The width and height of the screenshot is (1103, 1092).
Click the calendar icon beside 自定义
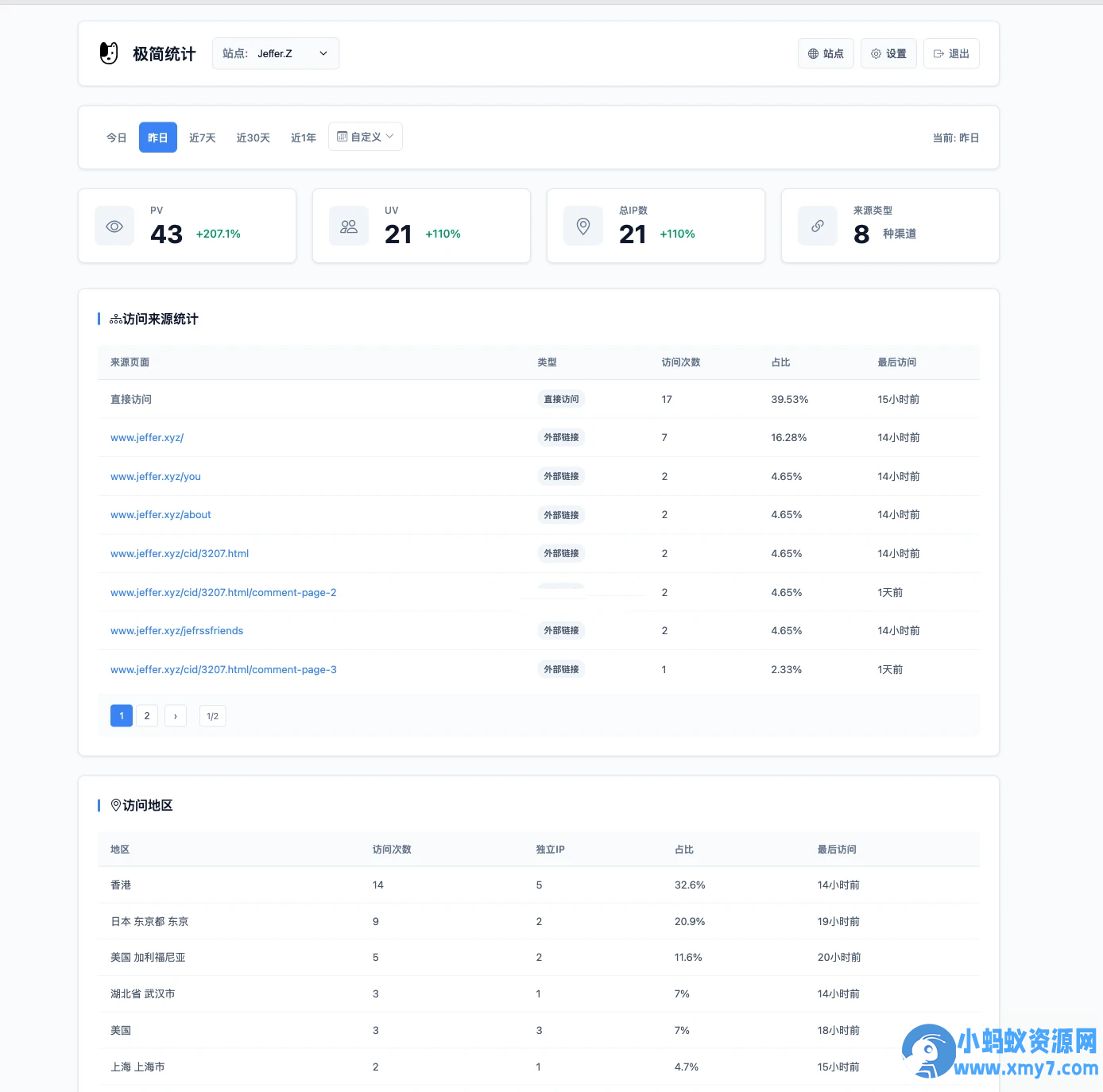point(343,136)
